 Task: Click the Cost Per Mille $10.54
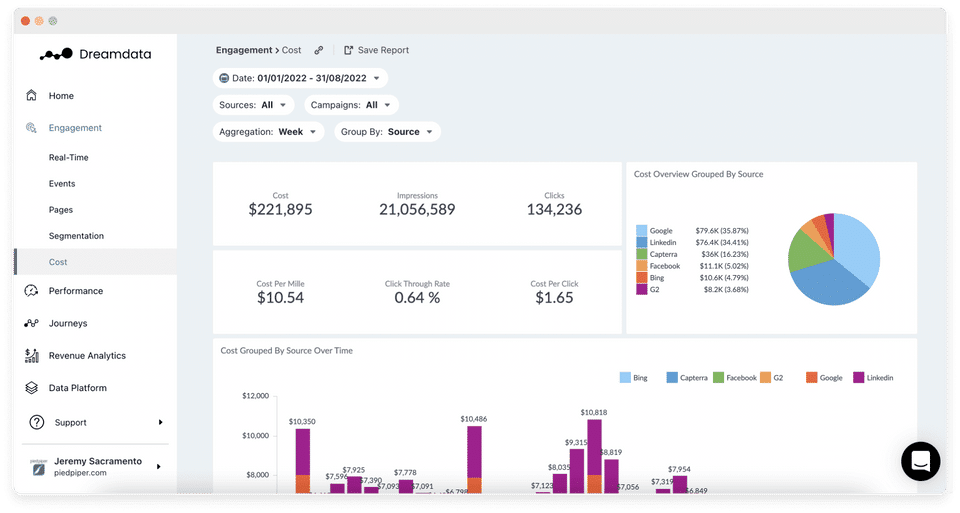(280, 298)
